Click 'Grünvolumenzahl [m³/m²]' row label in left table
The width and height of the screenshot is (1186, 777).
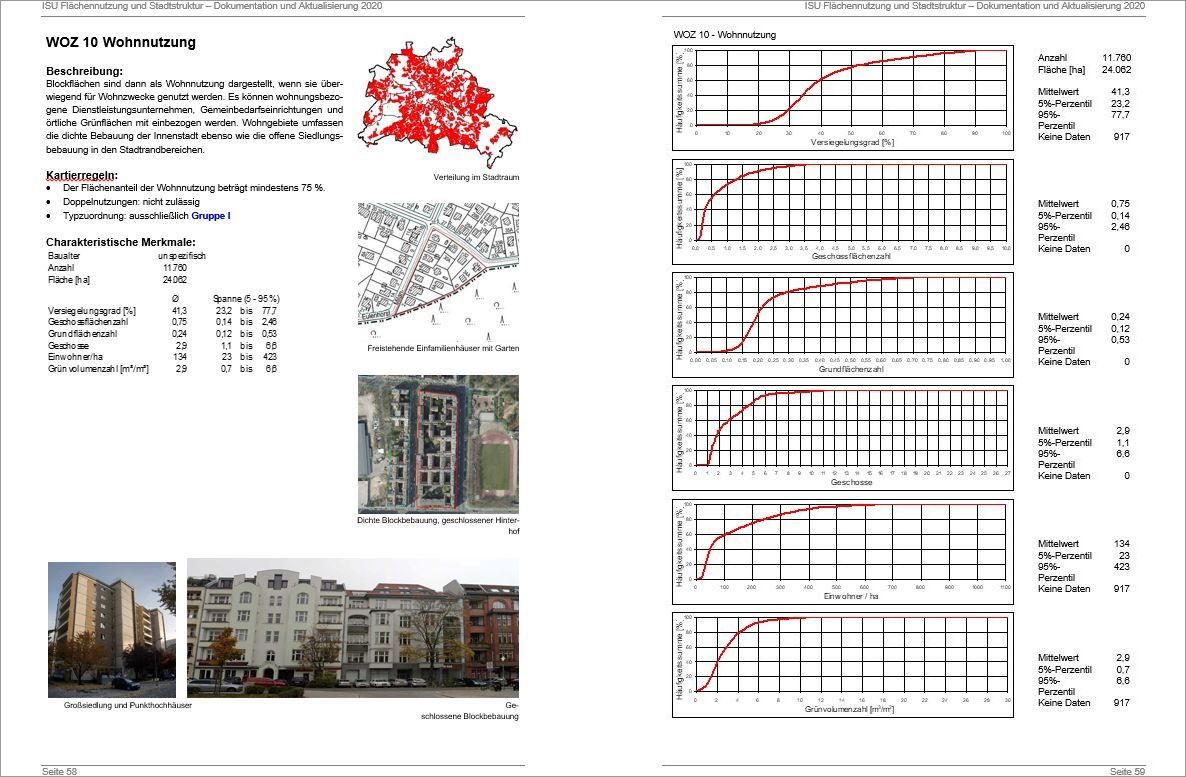coord(98,369)
